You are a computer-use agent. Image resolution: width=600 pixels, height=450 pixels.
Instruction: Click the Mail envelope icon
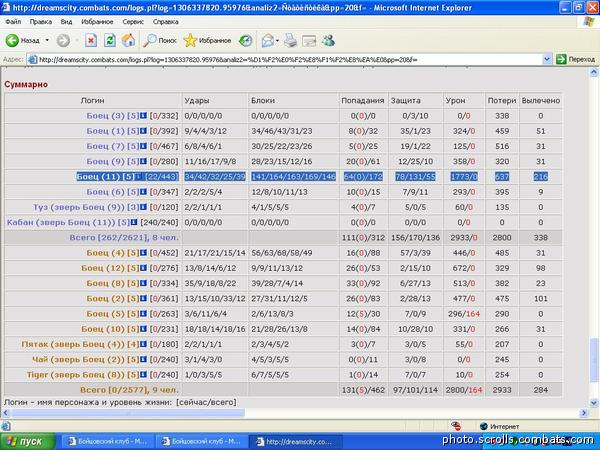click(x=268, y=40)
